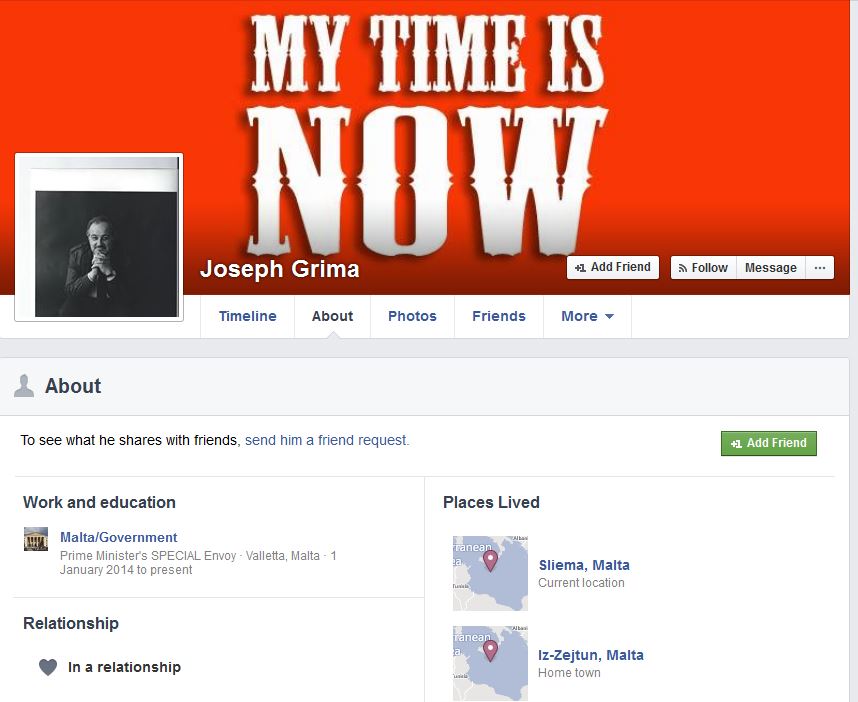The height and width of the screenshot is (702, 858).
Task: Open the three-dots more actions button
Action: click(820, 268)
